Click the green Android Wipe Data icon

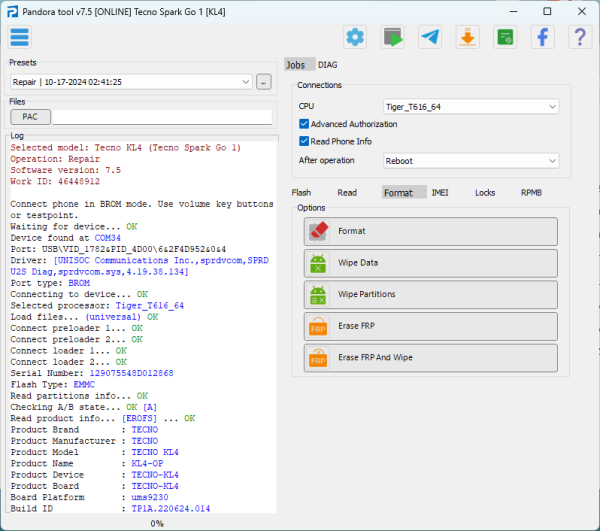tap(318, 263)
